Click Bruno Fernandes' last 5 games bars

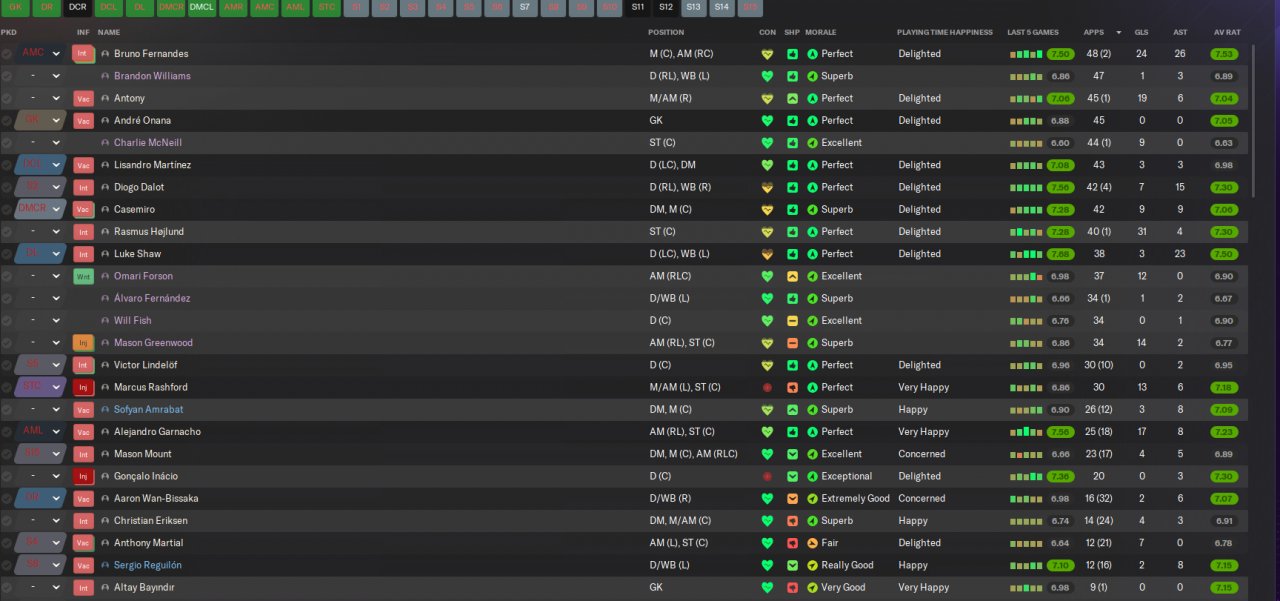coord(1026,54)
